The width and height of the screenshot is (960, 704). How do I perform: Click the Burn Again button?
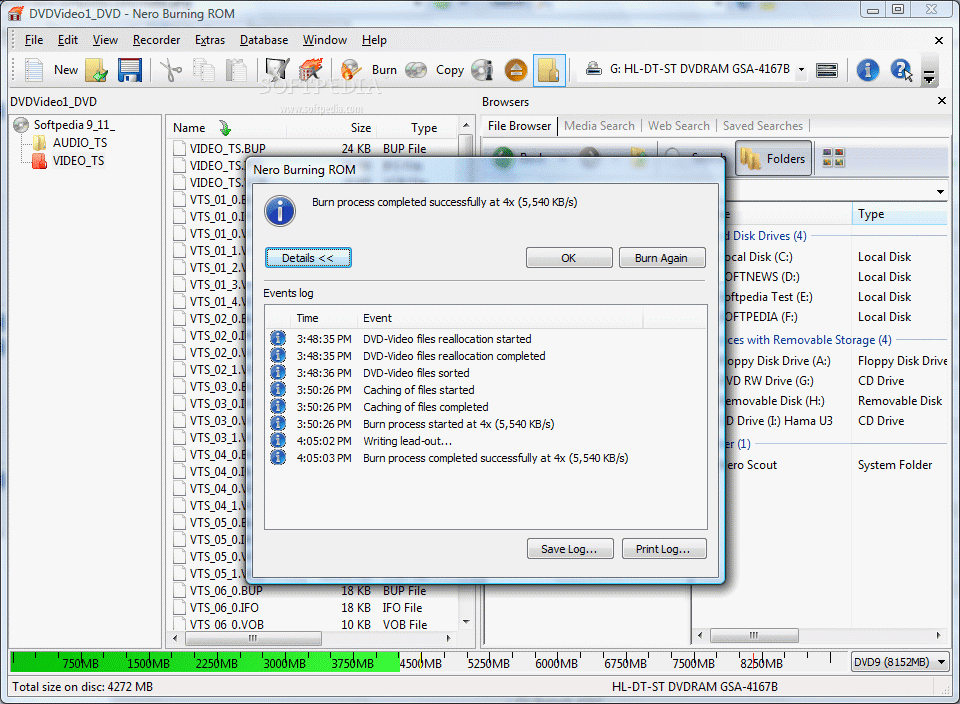coord(661,258)
